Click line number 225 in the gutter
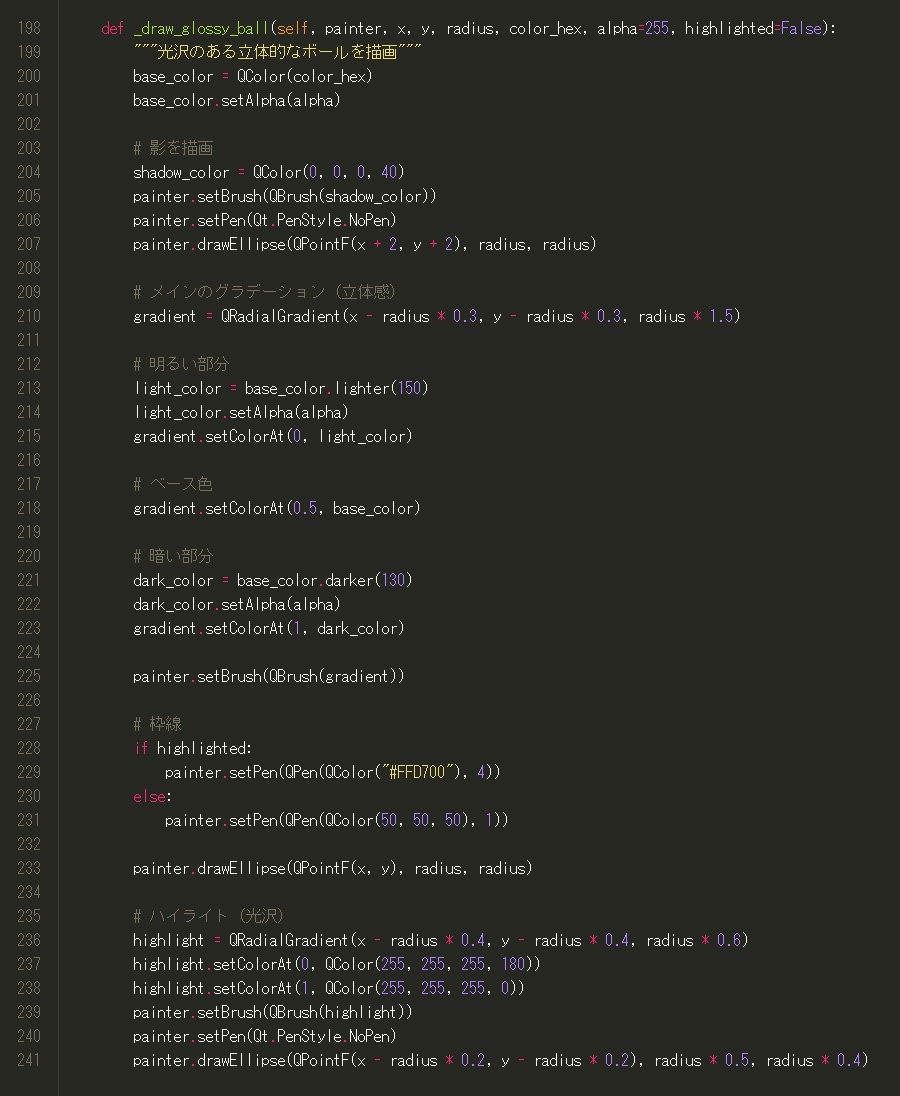This screenshot has width=900, height=1096. (29, 676)
